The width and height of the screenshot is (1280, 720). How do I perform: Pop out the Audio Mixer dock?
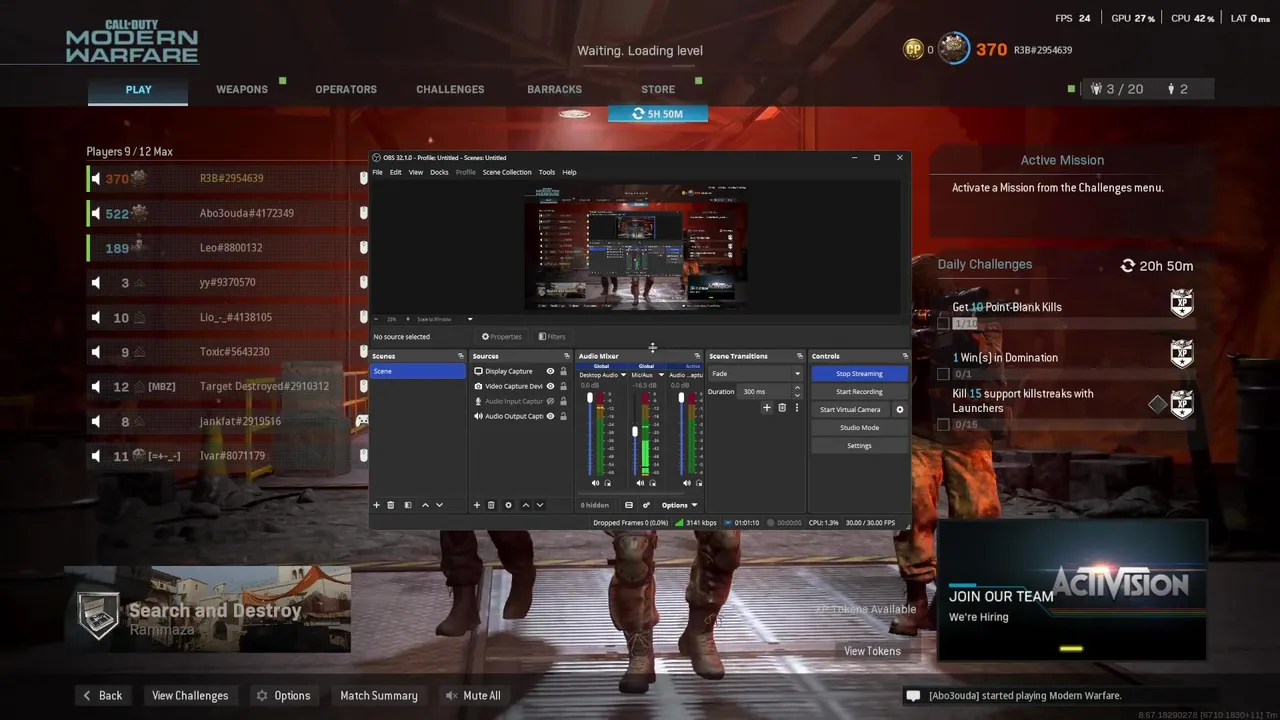(697, 356)
